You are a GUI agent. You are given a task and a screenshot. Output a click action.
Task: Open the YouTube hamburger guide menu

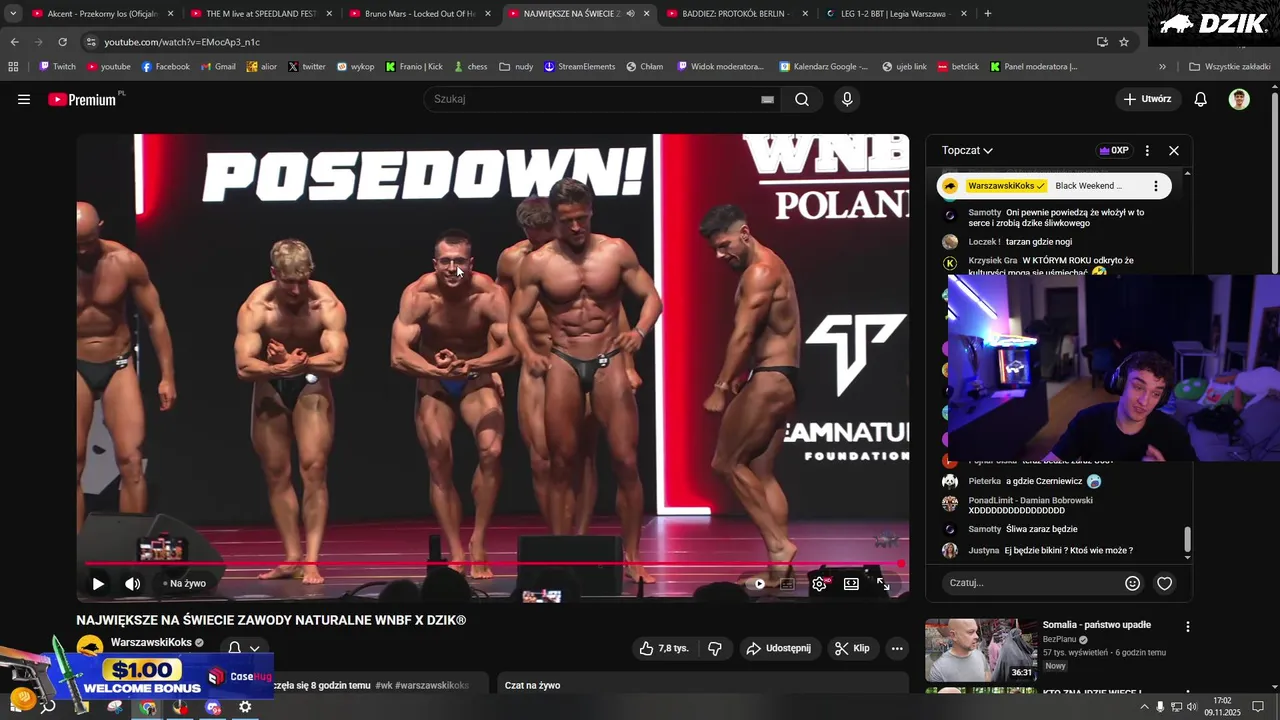click(24, 99)
